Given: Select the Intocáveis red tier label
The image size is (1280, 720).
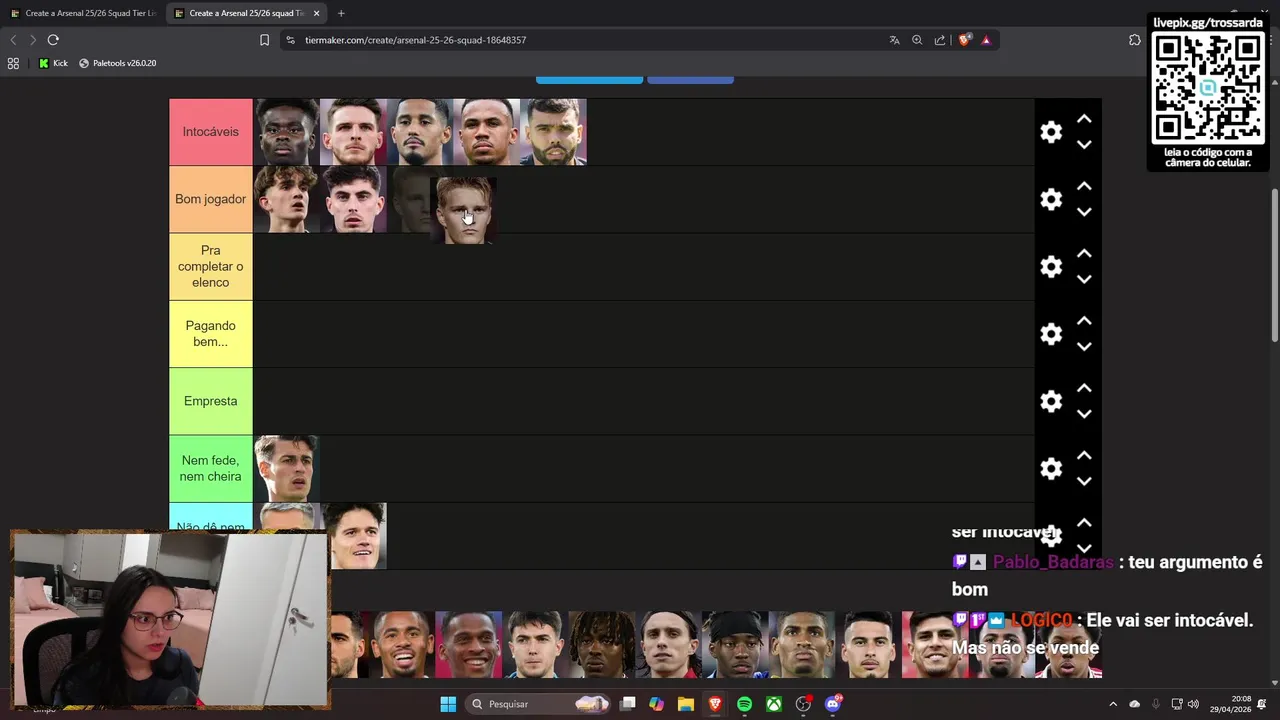Looking at the screenshot, I should point(211,132).
